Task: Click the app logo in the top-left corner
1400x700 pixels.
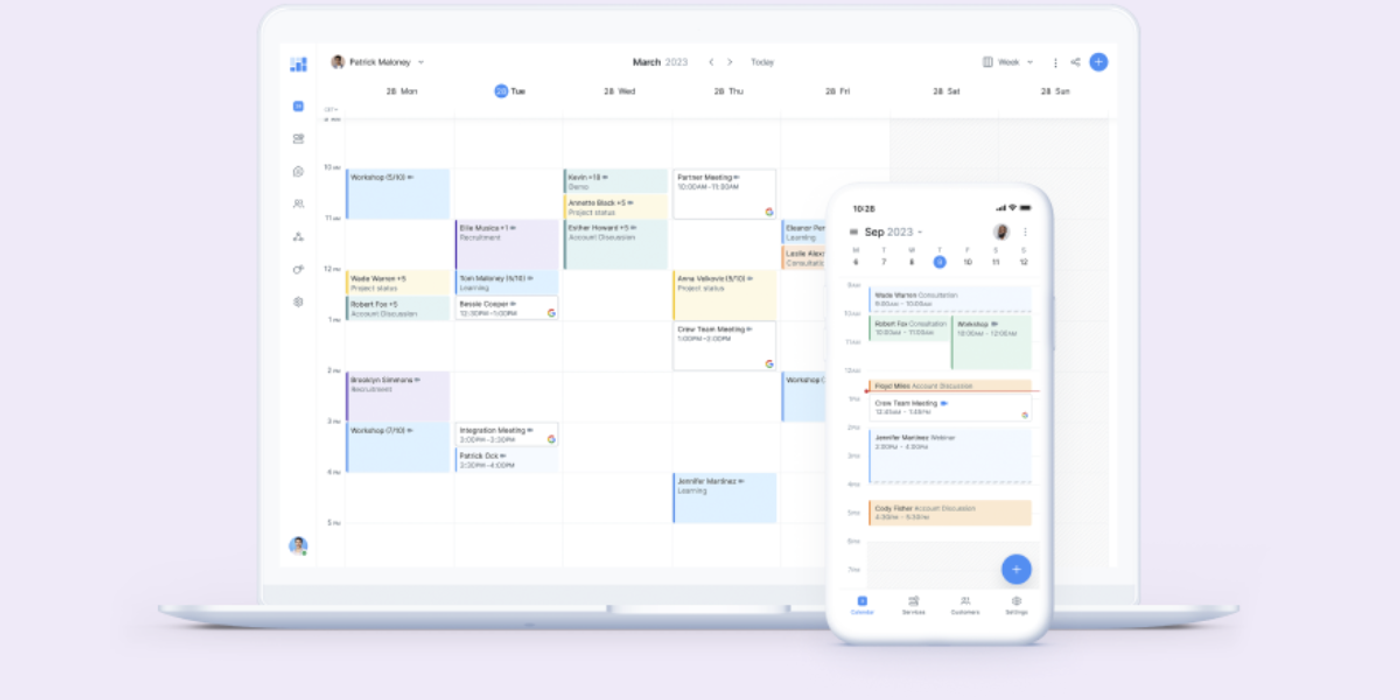Action: [299, 64]
